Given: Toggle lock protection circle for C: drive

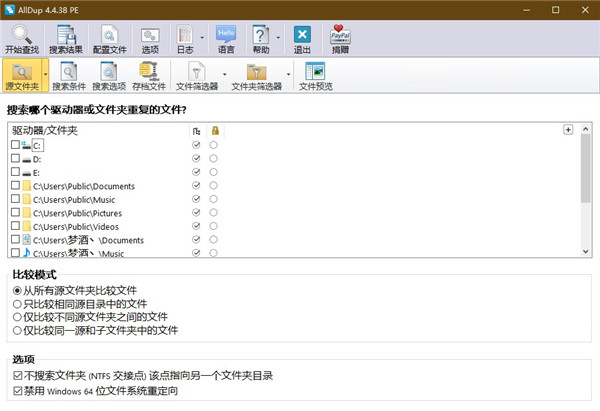Looking at the screenshot, I should [214, 145].
